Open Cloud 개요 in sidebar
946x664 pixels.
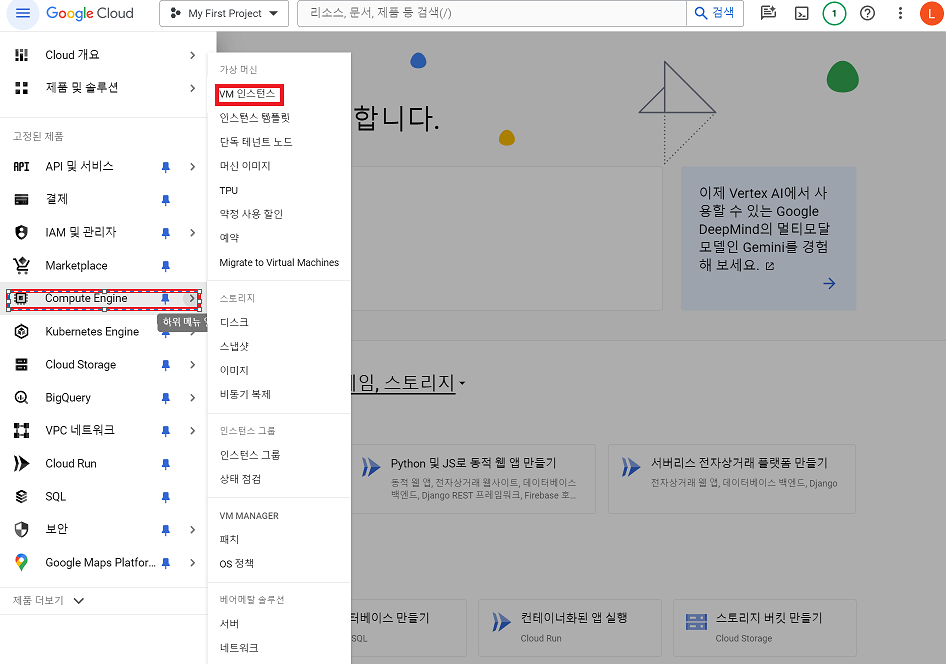[x=72, y=55]
